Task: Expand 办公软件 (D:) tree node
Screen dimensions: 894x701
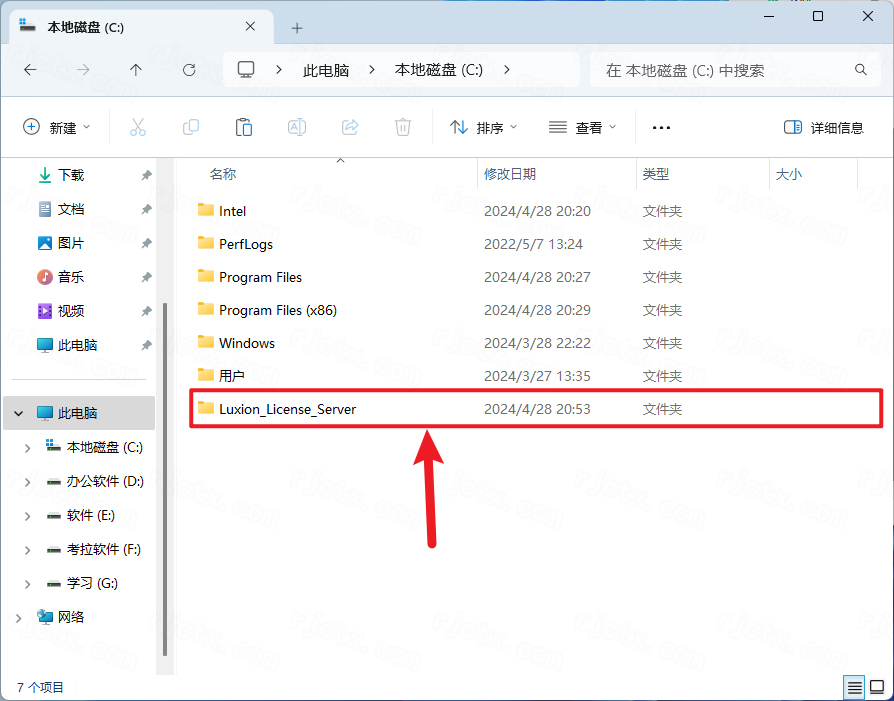Action: tap(27, 483)
